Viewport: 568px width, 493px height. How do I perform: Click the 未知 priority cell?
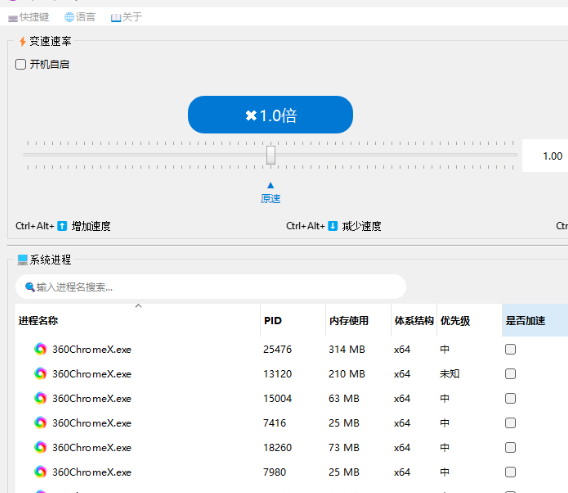coord(450,374)
